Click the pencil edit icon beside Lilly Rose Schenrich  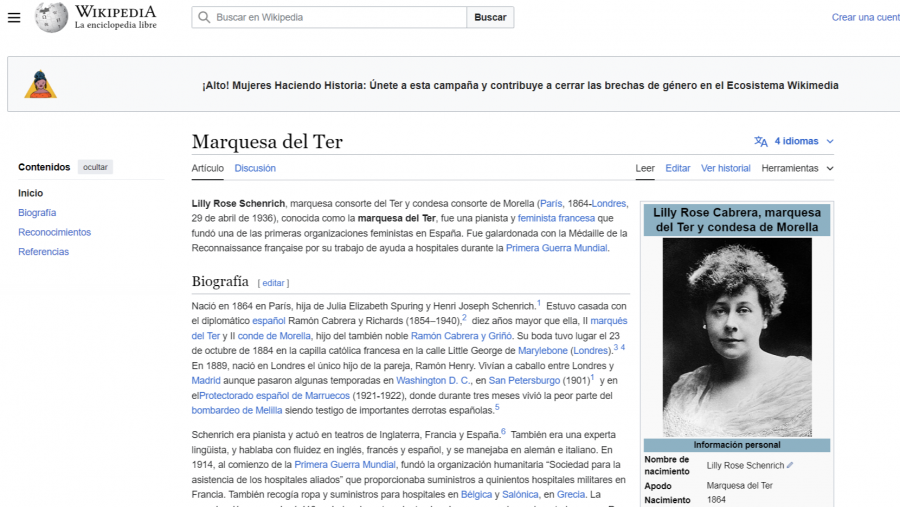(x=790, y=465)
